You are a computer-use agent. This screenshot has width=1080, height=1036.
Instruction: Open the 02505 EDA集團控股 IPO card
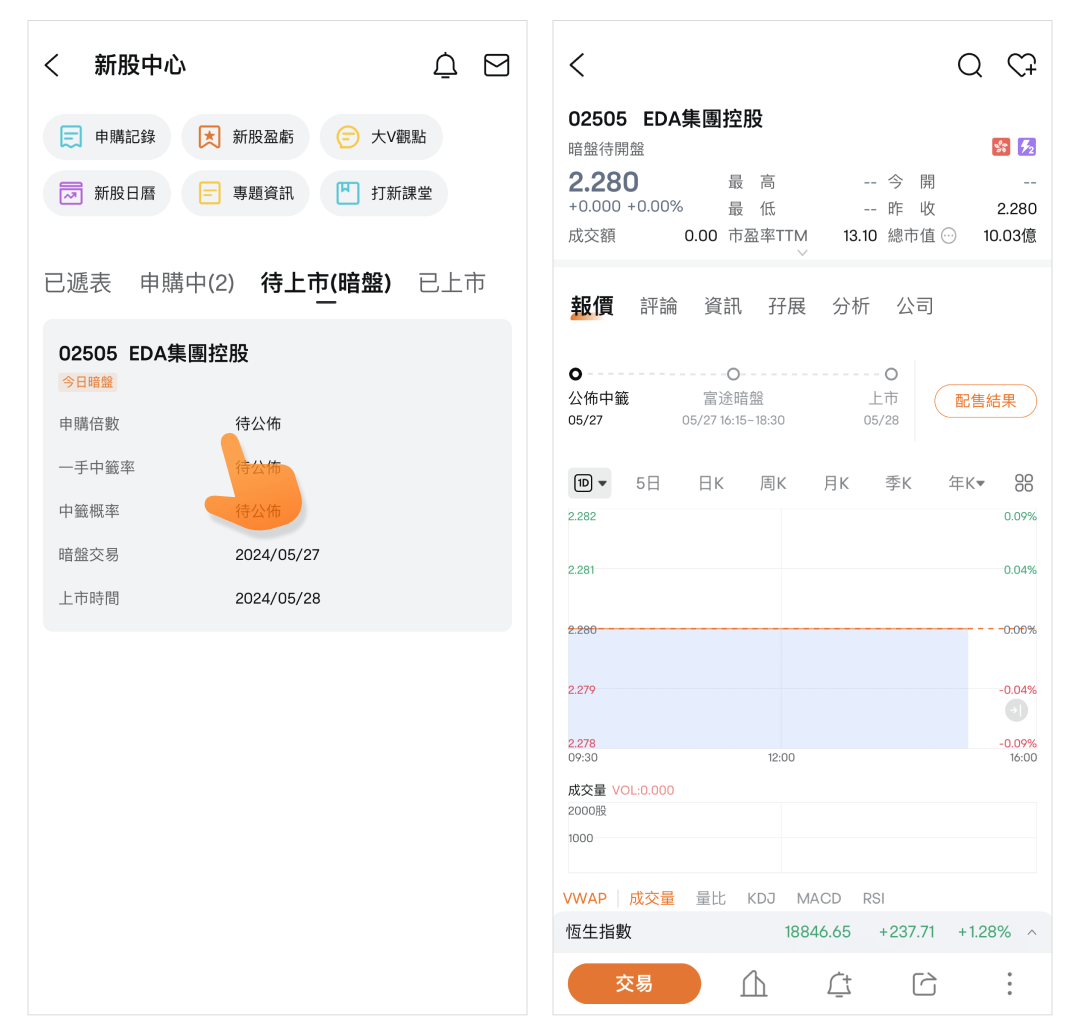pyautogui.click(x=277, y=475)
